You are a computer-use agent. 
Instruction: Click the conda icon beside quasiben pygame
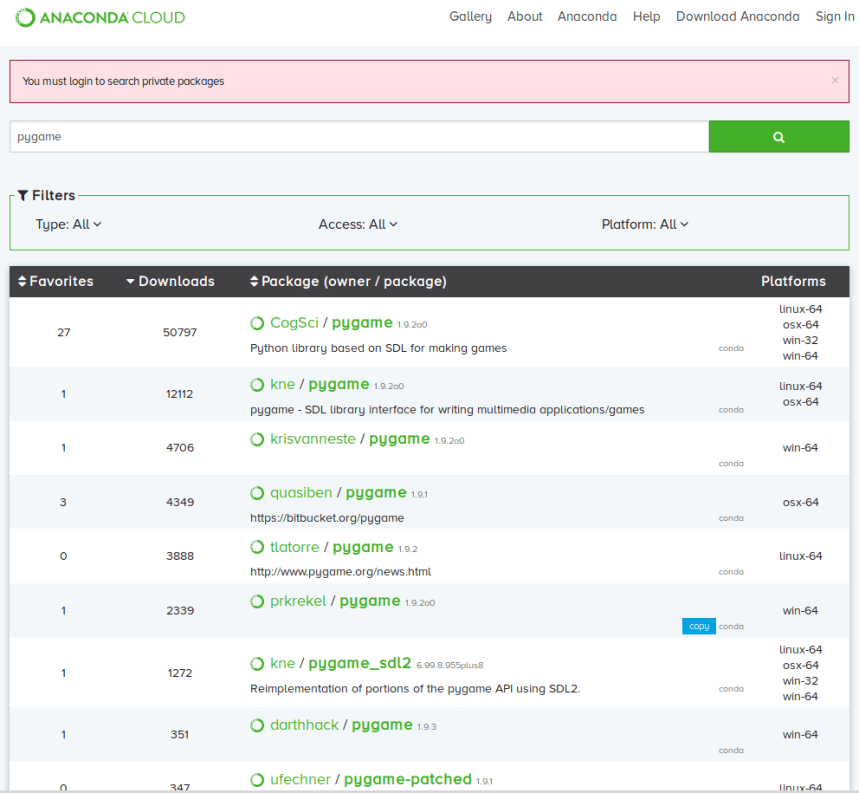(x=257, y=493)
